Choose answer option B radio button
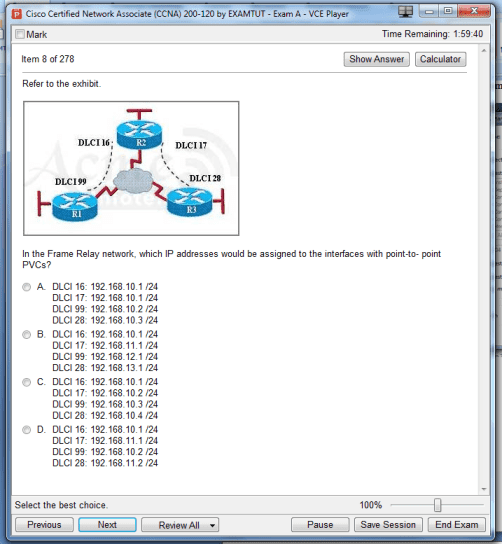Screen dimensions: 502x544 26,335
